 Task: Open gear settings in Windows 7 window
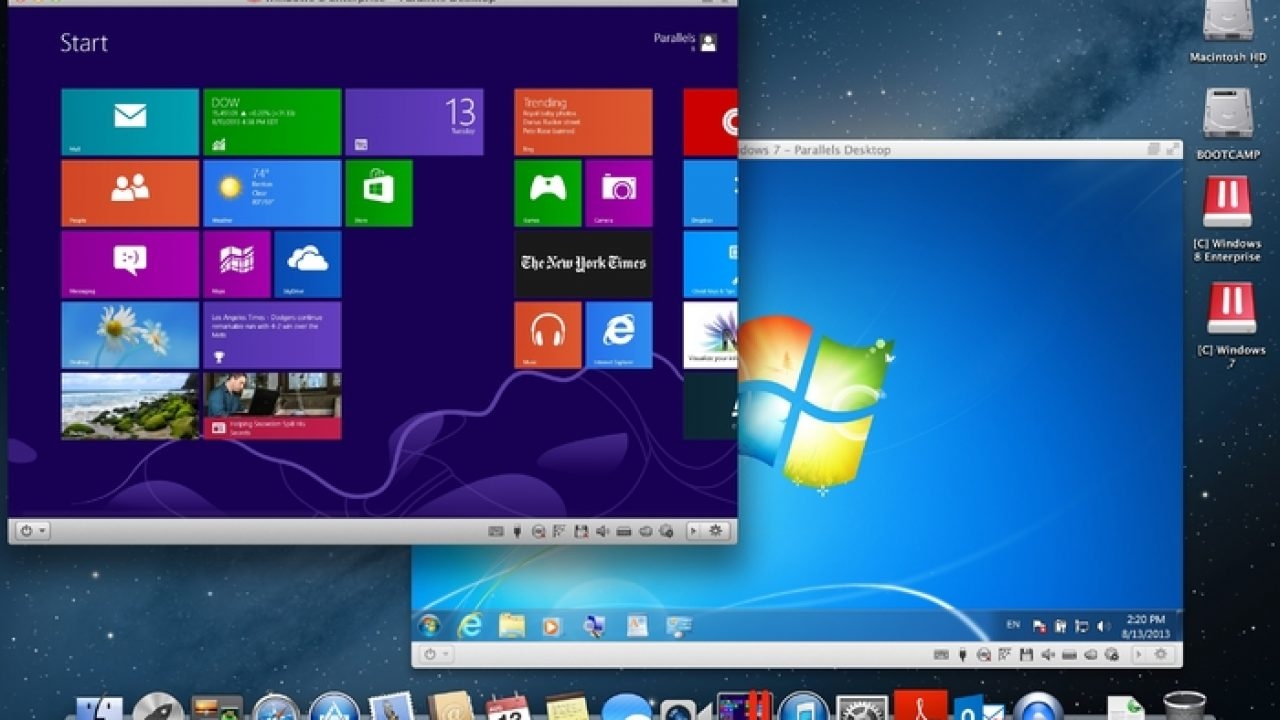pyautogui.click(x=1160, y=654)
